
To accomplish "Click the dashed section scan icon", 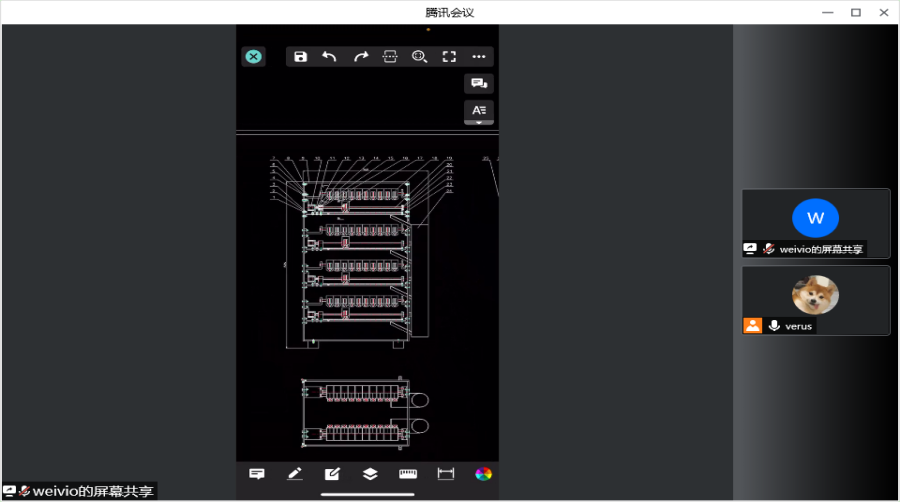I will [390, 57].
